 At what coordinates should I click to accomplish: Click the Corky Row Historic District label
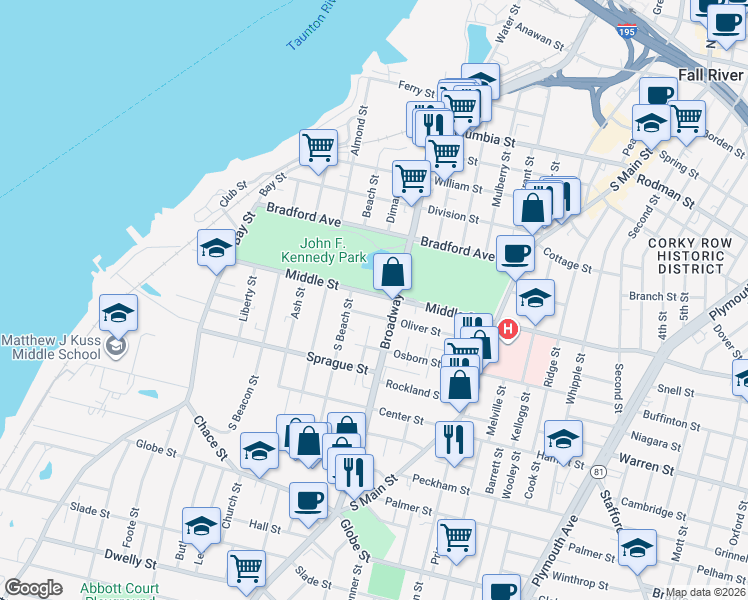tap(690, 256)
